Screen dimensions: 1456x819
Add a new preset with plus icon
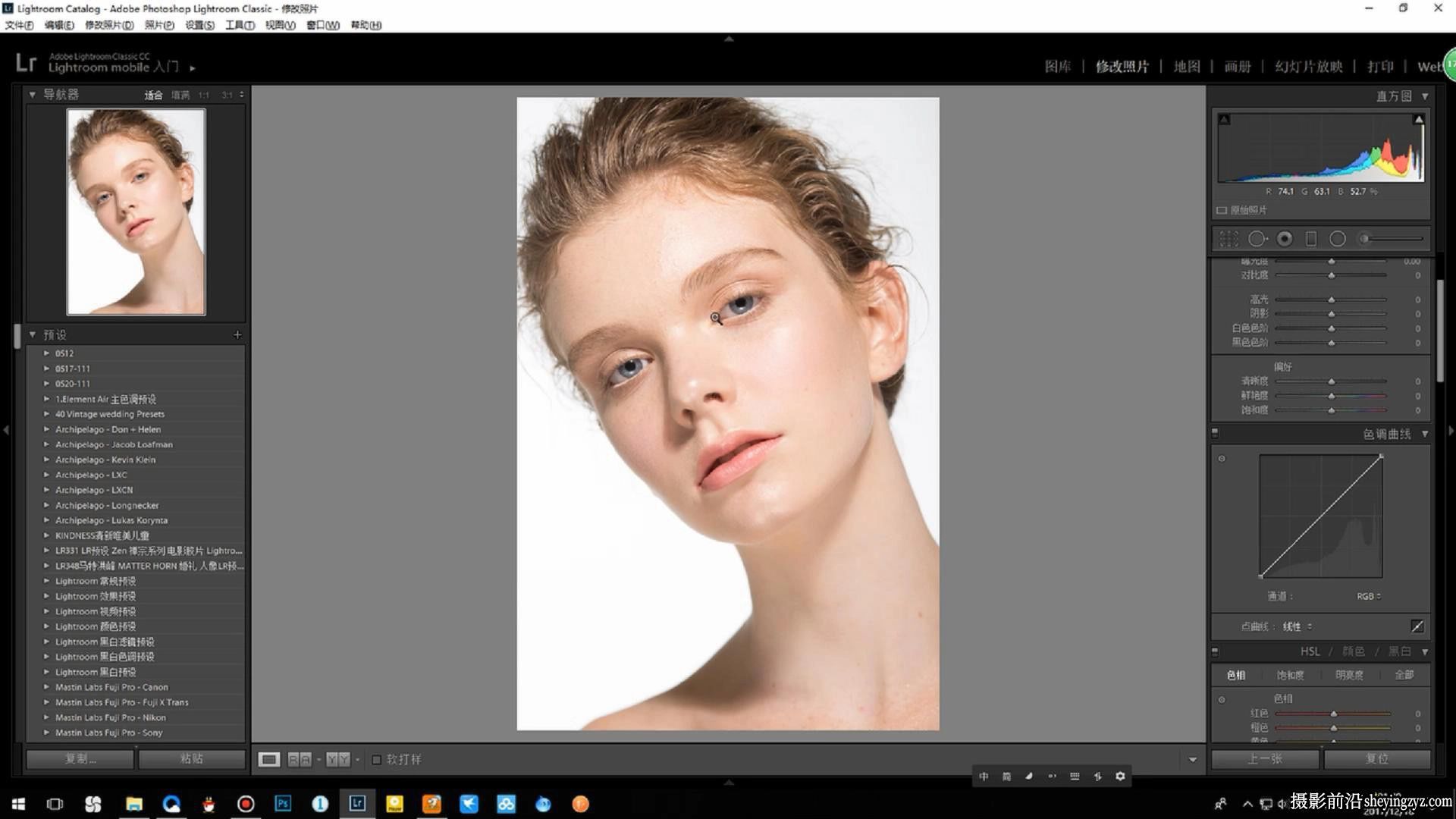pos(237,334)
